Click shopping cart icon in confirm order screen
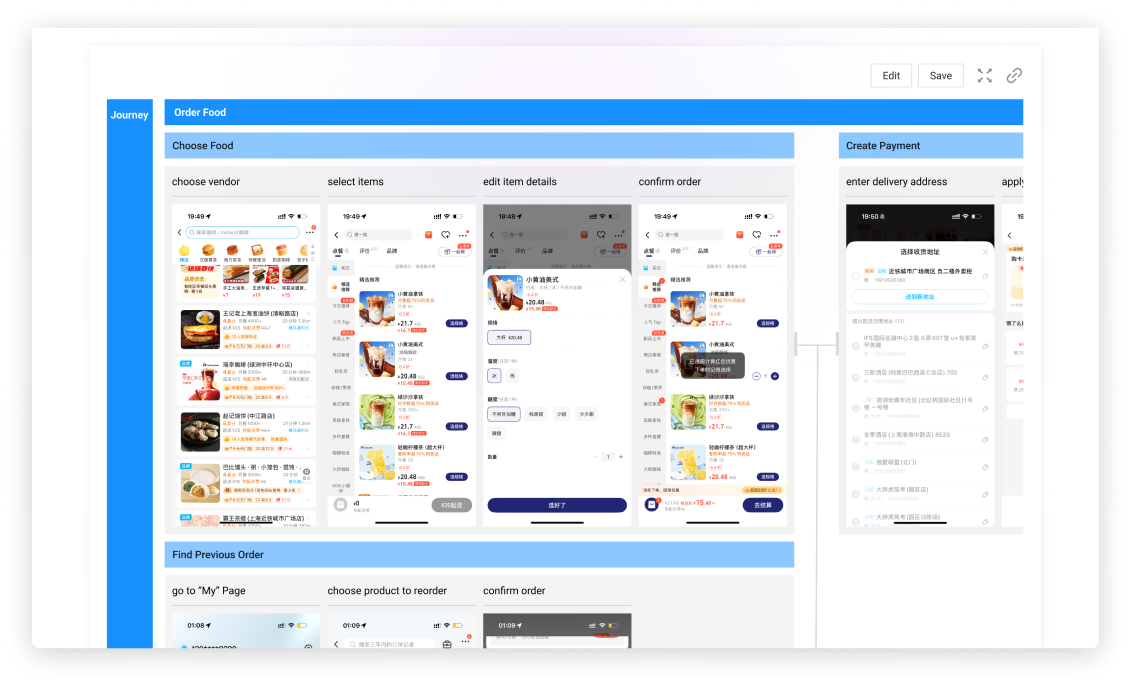This screenshot has width=1129, height=683. [651, 505]
